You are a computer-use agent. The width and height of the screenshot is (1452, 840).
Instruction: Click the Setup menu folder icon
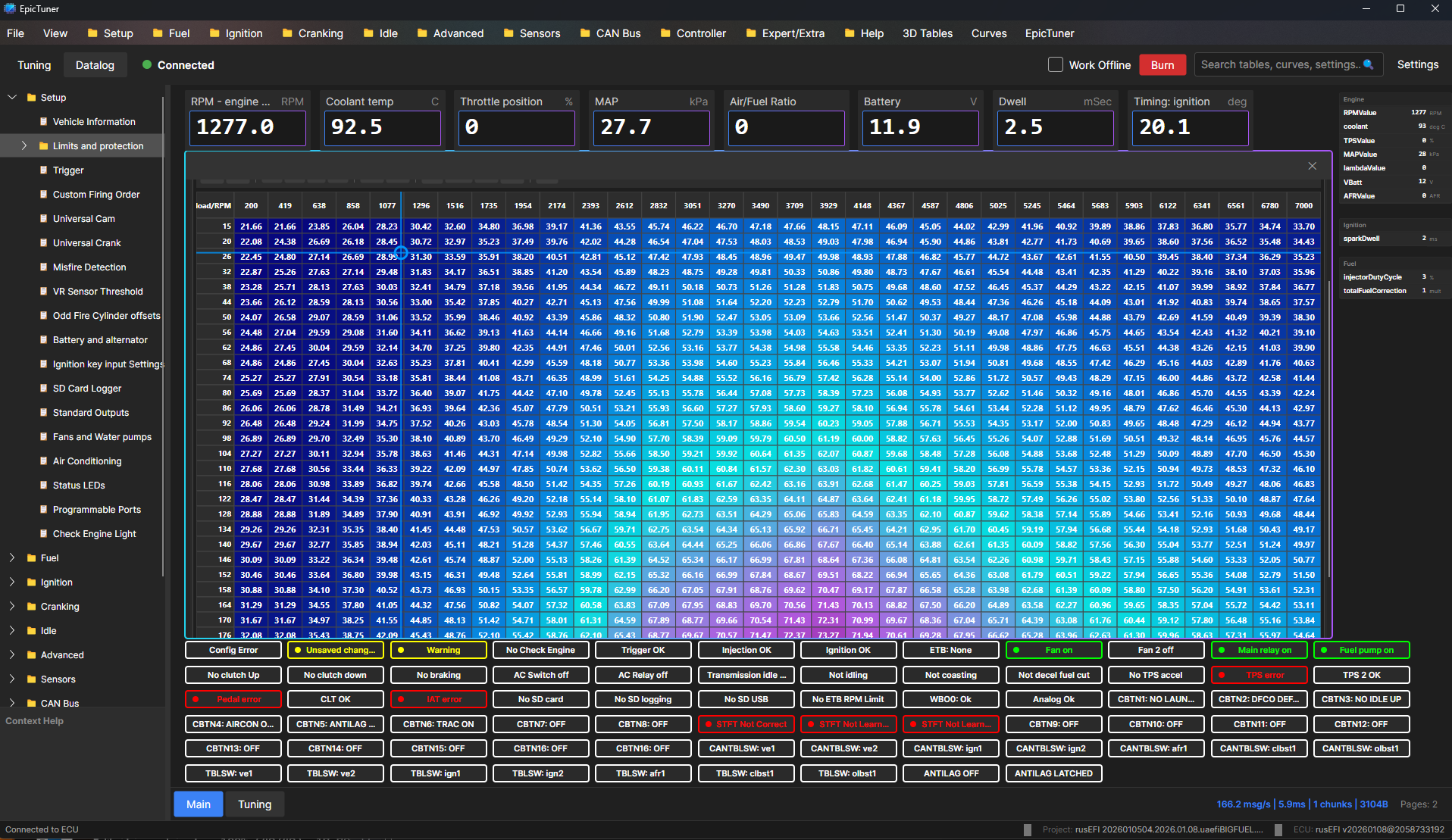pos(93,33)
